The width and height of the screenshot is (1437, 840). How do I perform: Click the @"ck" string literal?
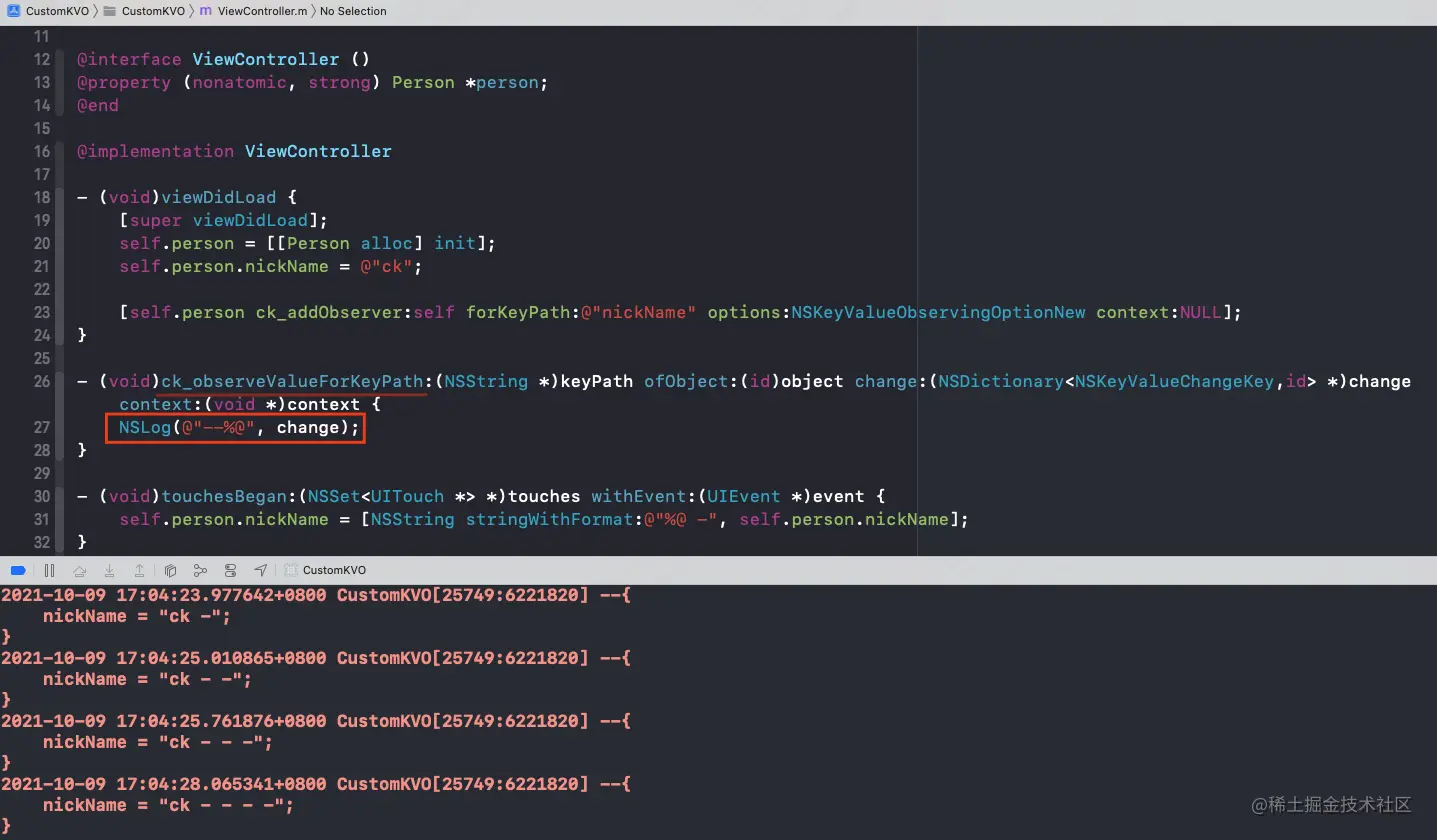click(x=386, y=266)
